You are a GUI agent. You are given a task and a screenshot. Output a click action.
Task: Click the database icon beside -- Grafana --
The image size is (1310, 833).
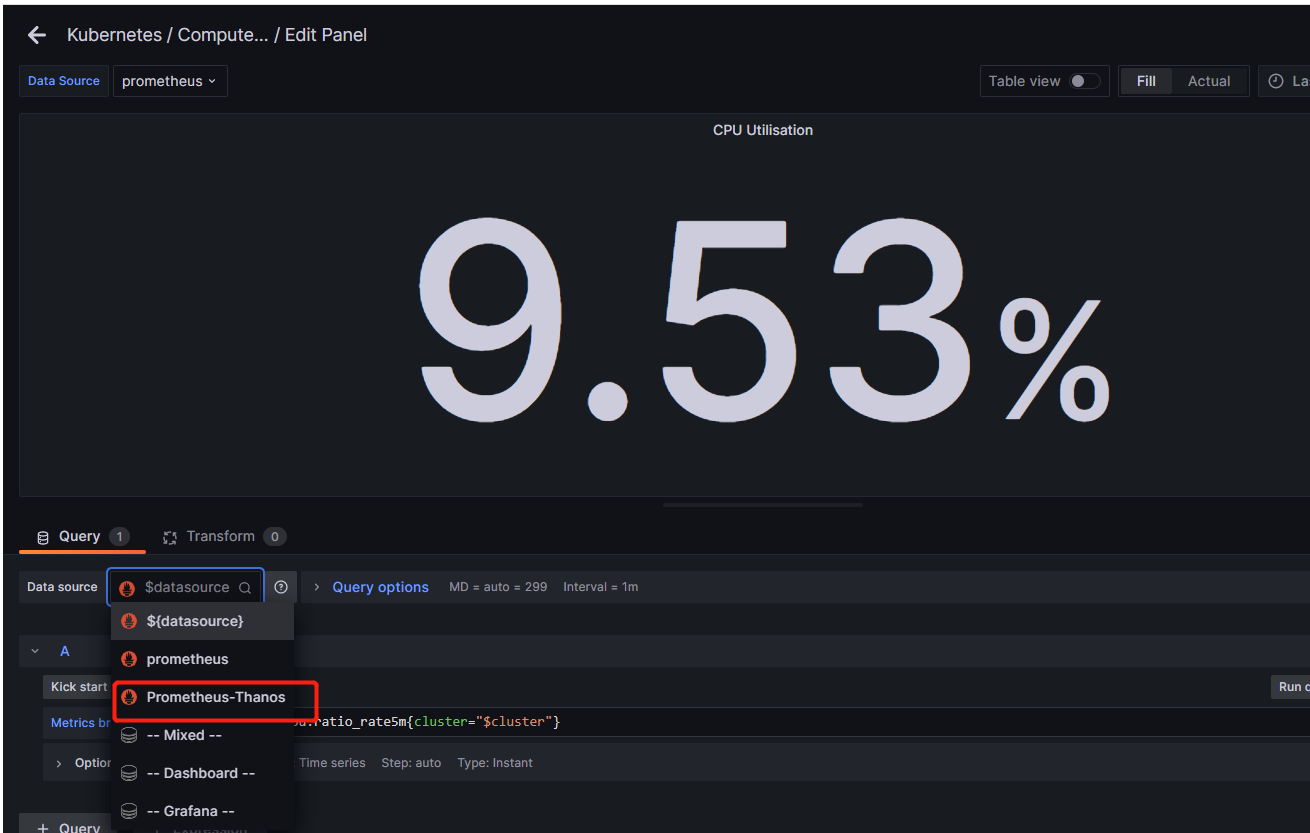pyautogui.click(x=129, y=811)
